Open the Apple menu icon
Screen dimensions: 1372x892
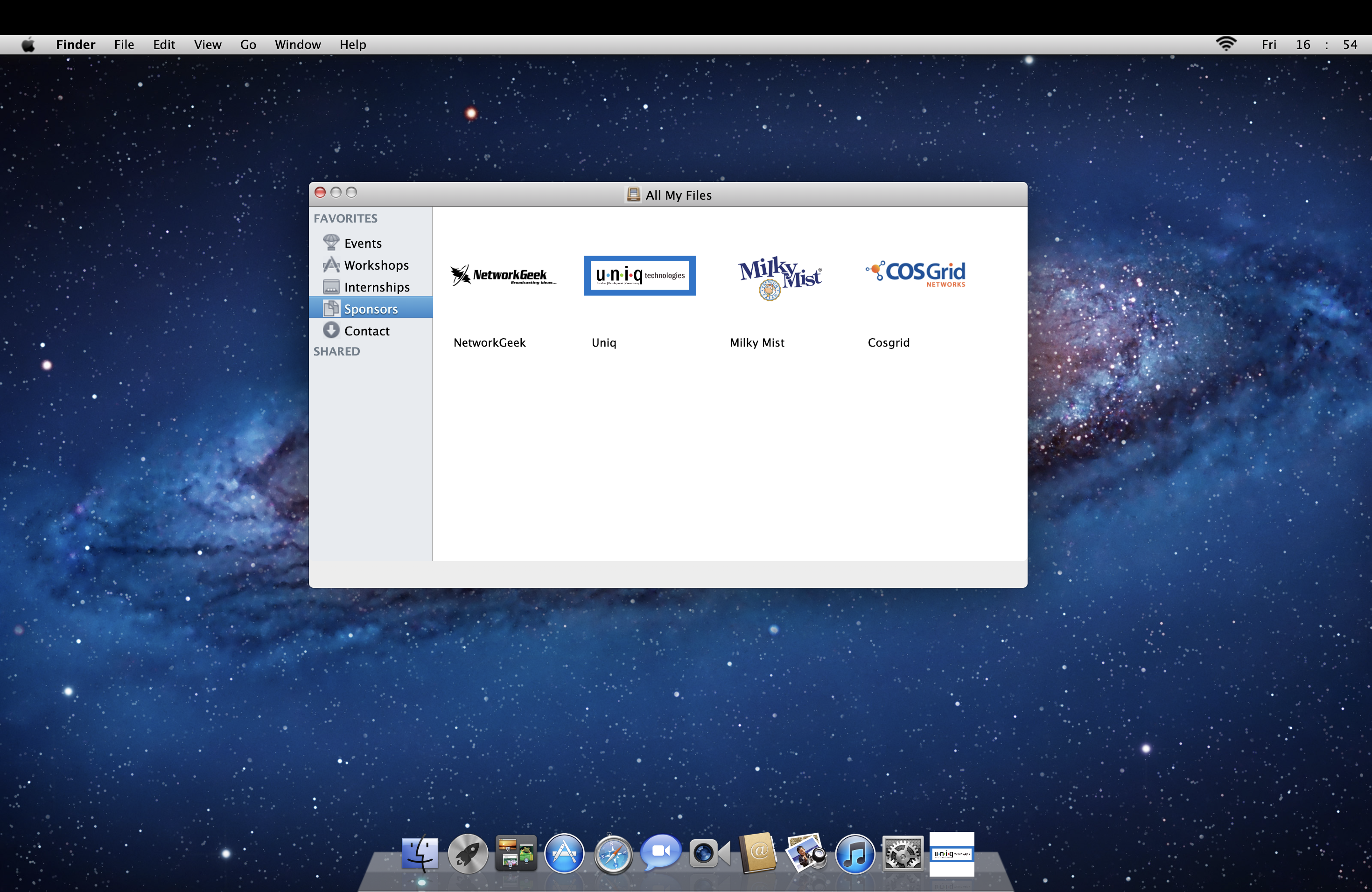click(x=28, y=44)
